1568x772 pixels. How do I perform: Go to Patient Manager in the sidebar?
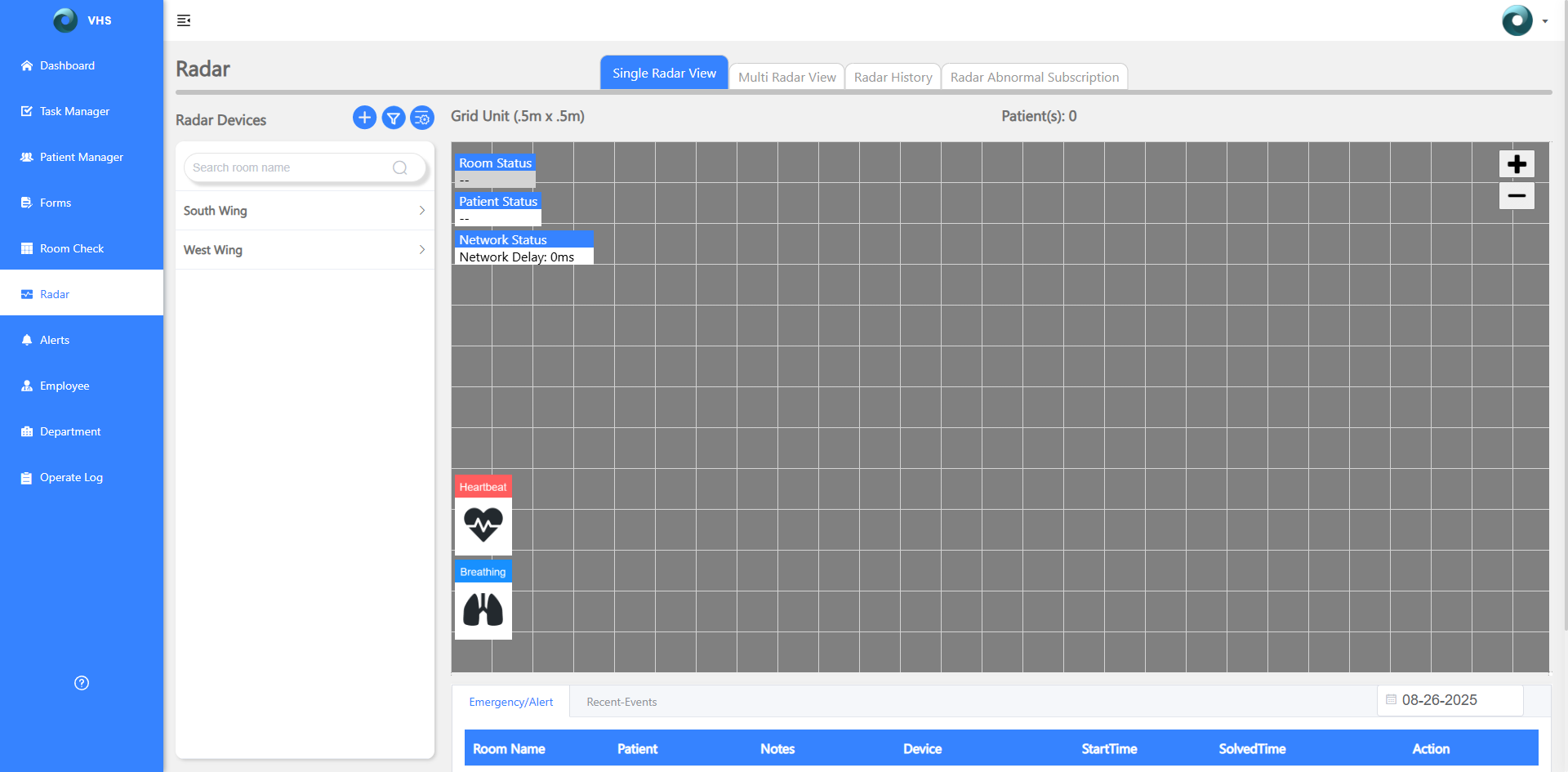coord(81,157)
